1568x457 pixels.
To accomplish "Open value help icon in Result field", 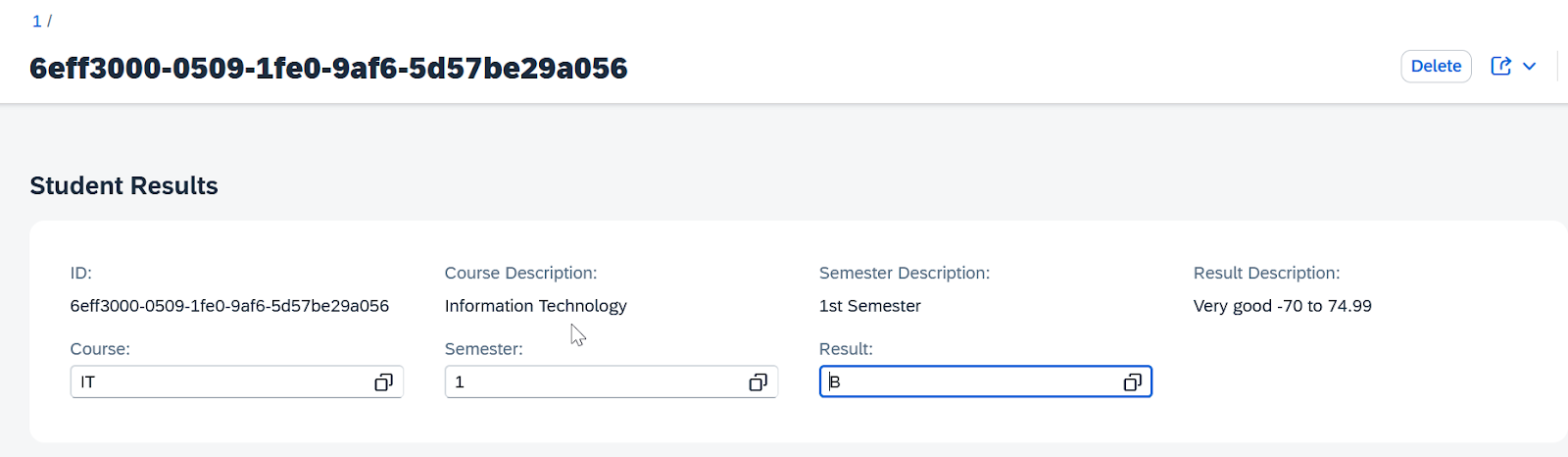I will click(x=1132, y=382).
